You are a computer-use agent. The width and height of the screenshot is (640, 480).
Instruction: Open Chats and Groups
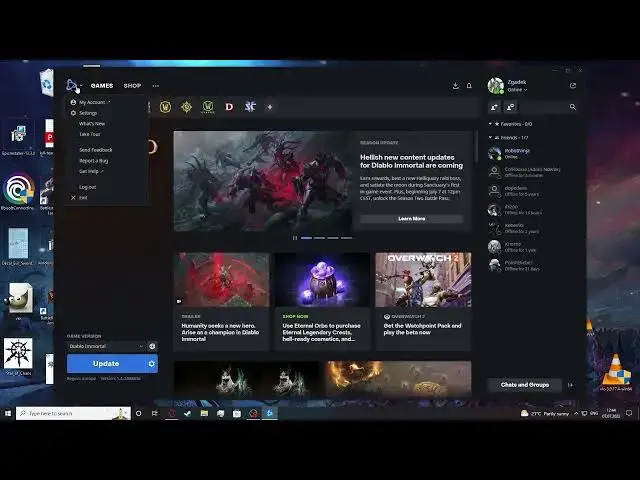(x=524, y=385)
